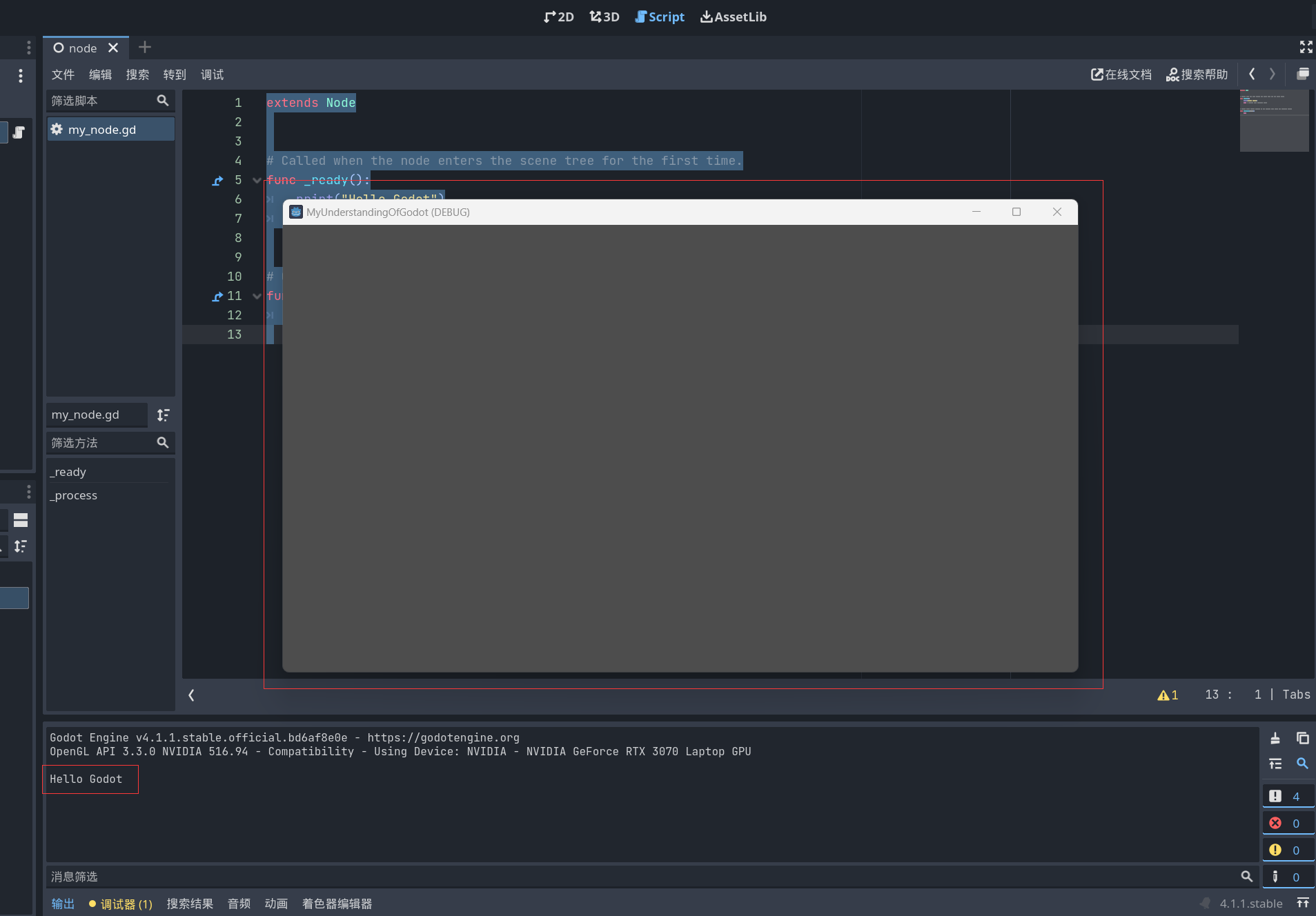Image resolution: width=1316 pixels, height=916 pixels.
Task: Go to next edited document arrow
Action: click(1272, 74)
